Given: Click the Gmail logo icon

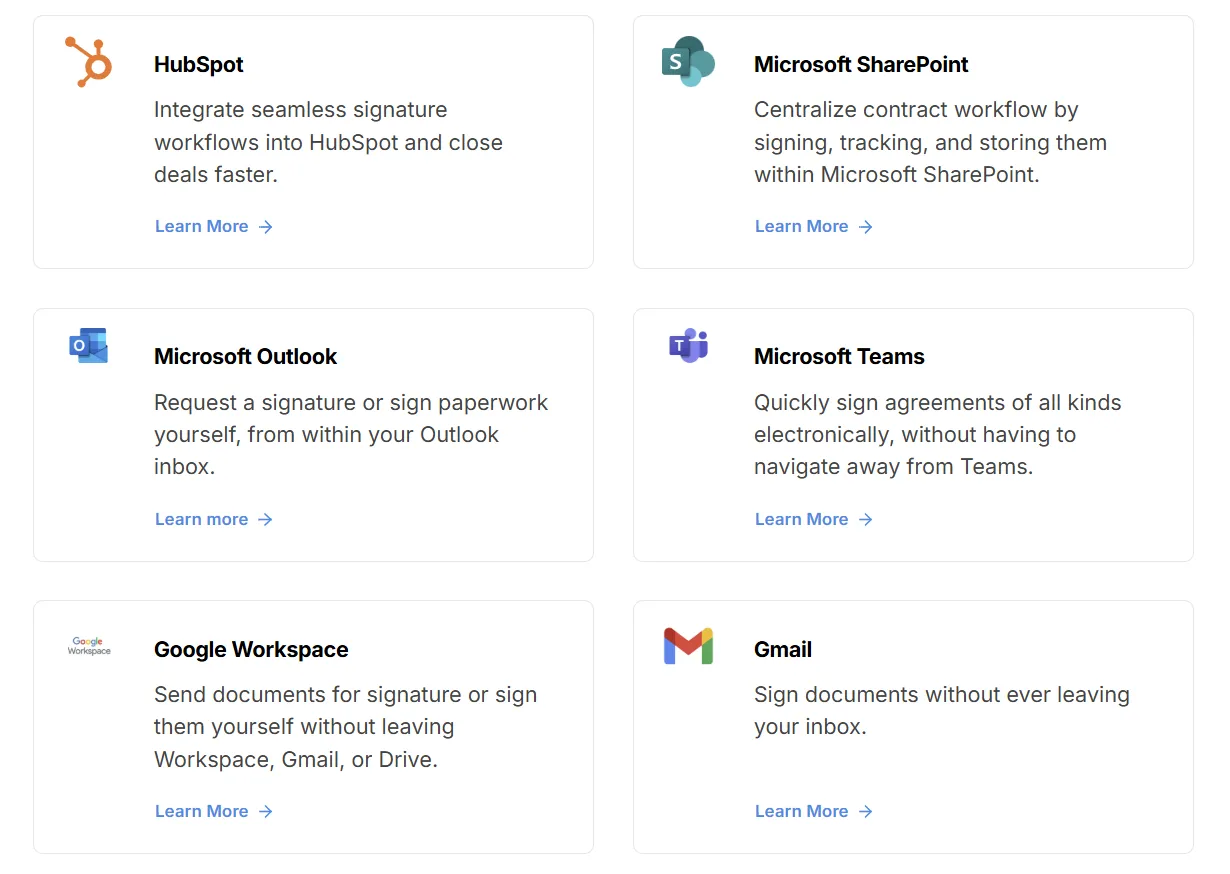Looking at the screenshot, I should [688, 647].
